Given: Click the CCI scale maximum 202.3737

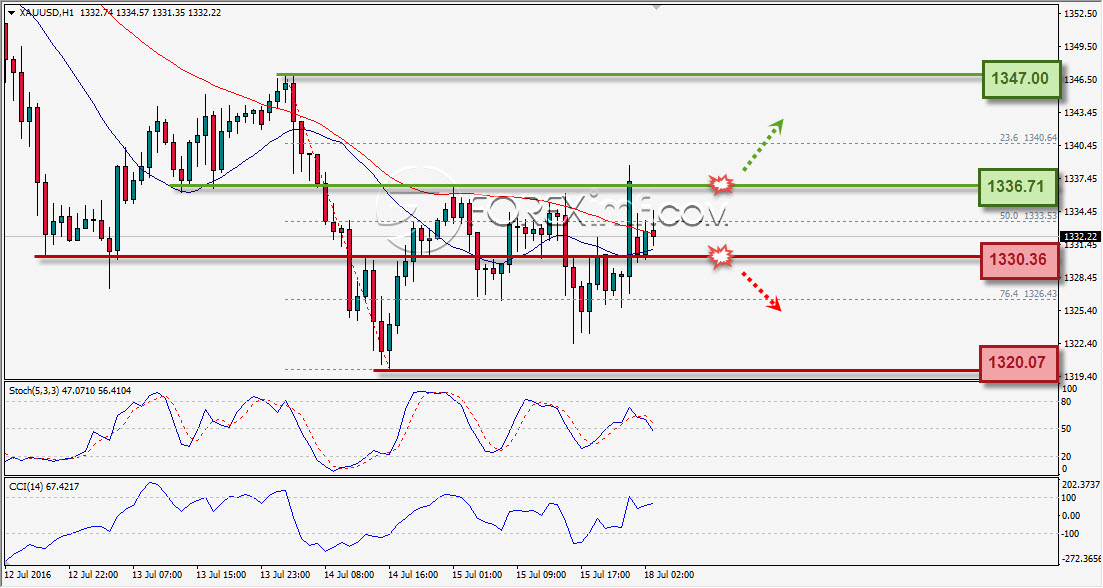Looking at the screenshot, I should pos(1080,485).
